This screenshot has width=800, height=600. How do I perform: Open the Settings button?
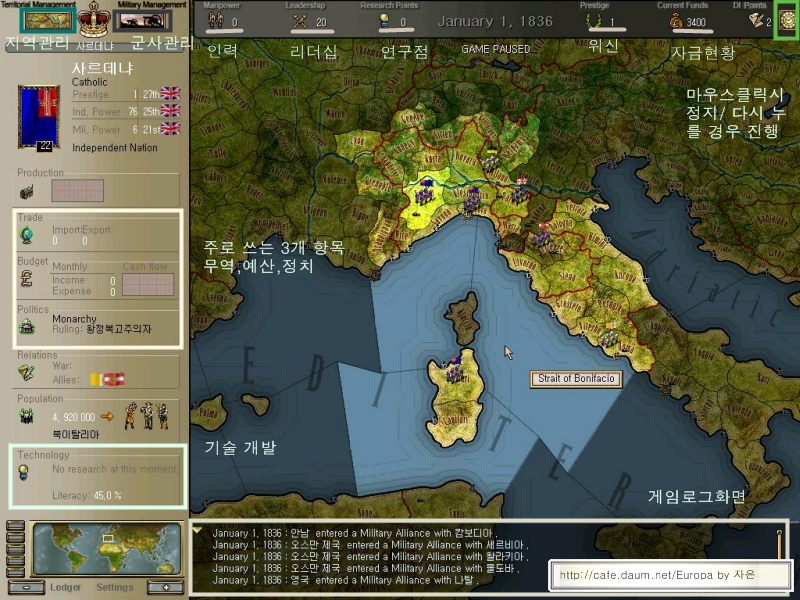(x=115, y=587)
